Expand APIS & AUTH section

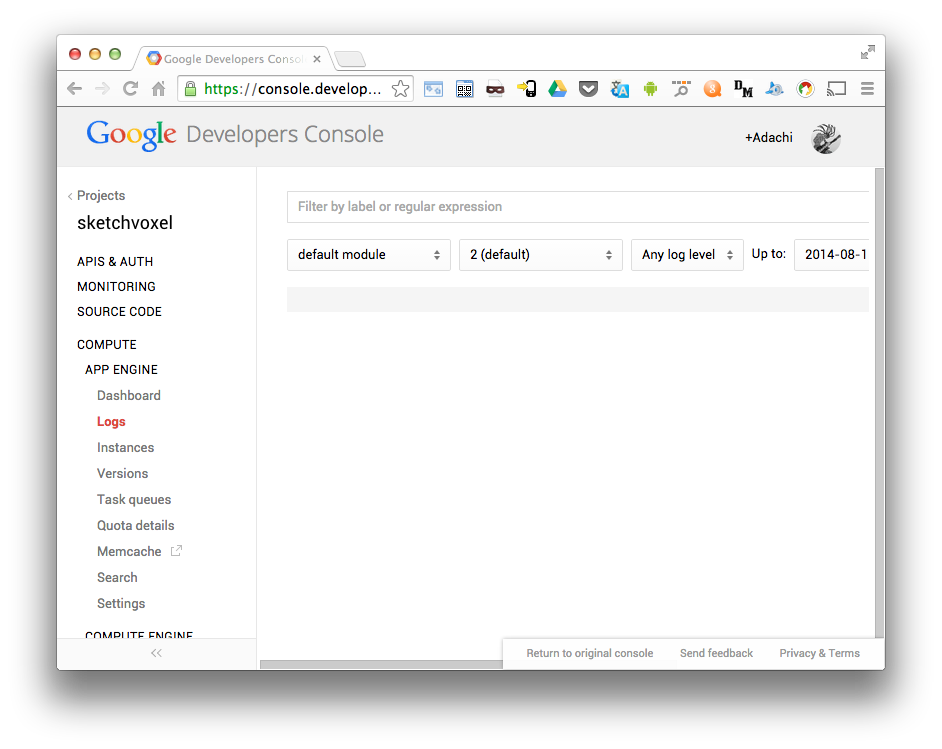click(115, 261)
